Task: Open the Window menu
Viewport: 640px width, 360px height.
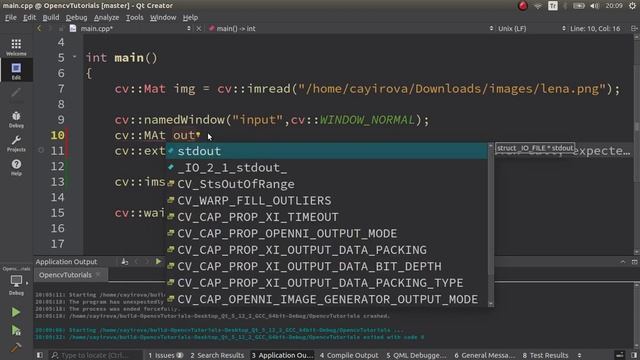Action: (163, 18)
